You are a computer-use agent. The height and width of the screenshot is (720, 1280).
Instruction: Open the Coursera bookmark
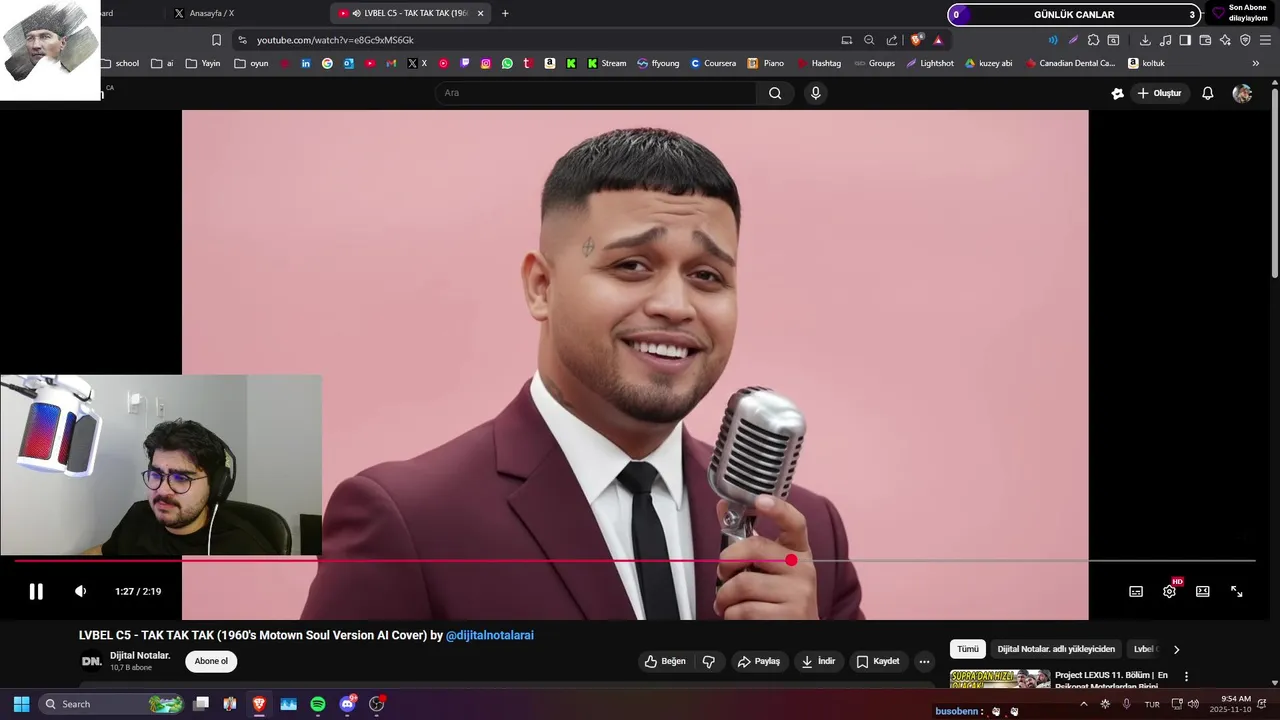(x=713, y=63)
